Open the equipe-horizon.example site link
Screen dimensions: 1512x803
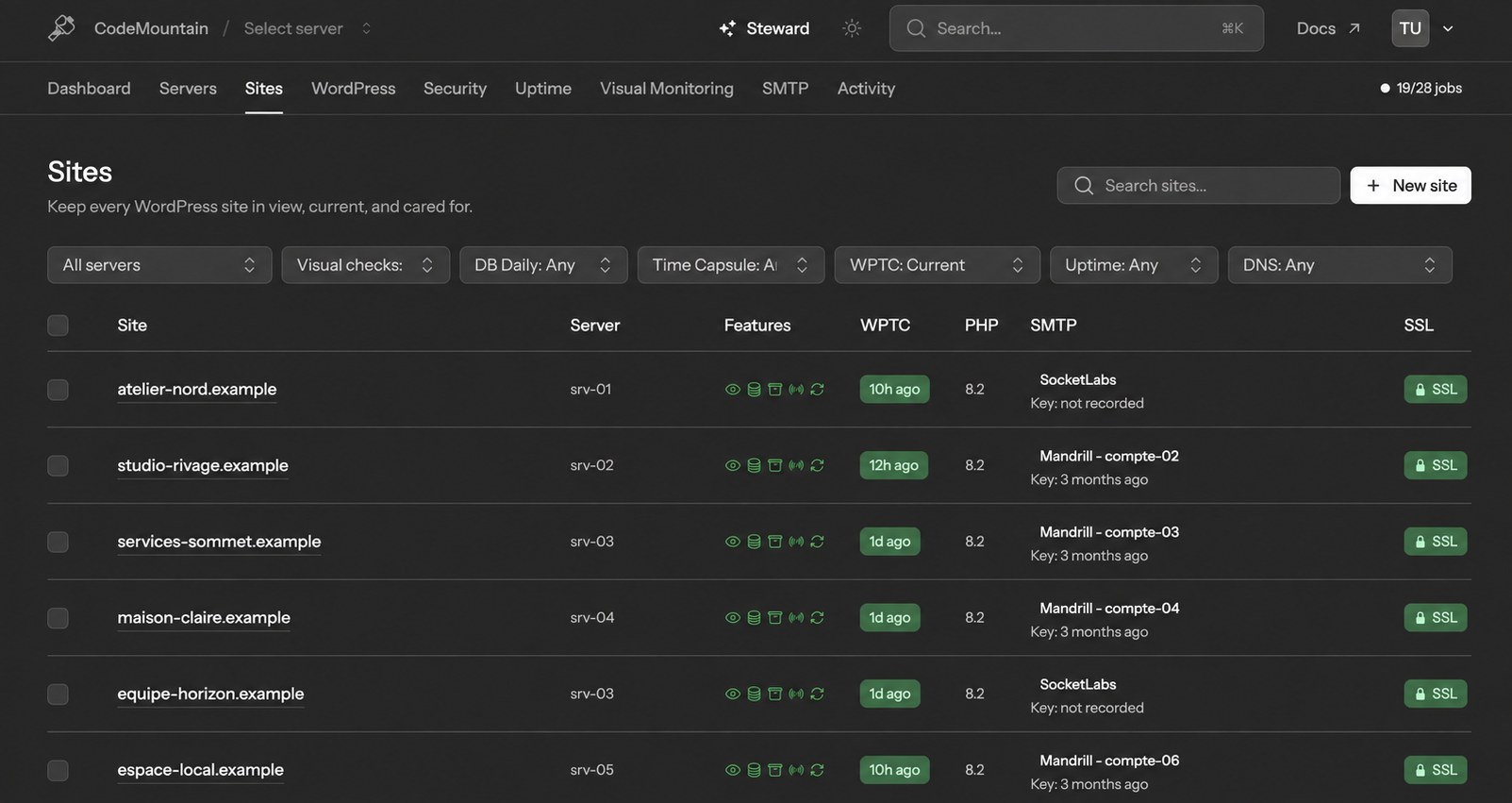pyautogui.click(x=210, y=694)
